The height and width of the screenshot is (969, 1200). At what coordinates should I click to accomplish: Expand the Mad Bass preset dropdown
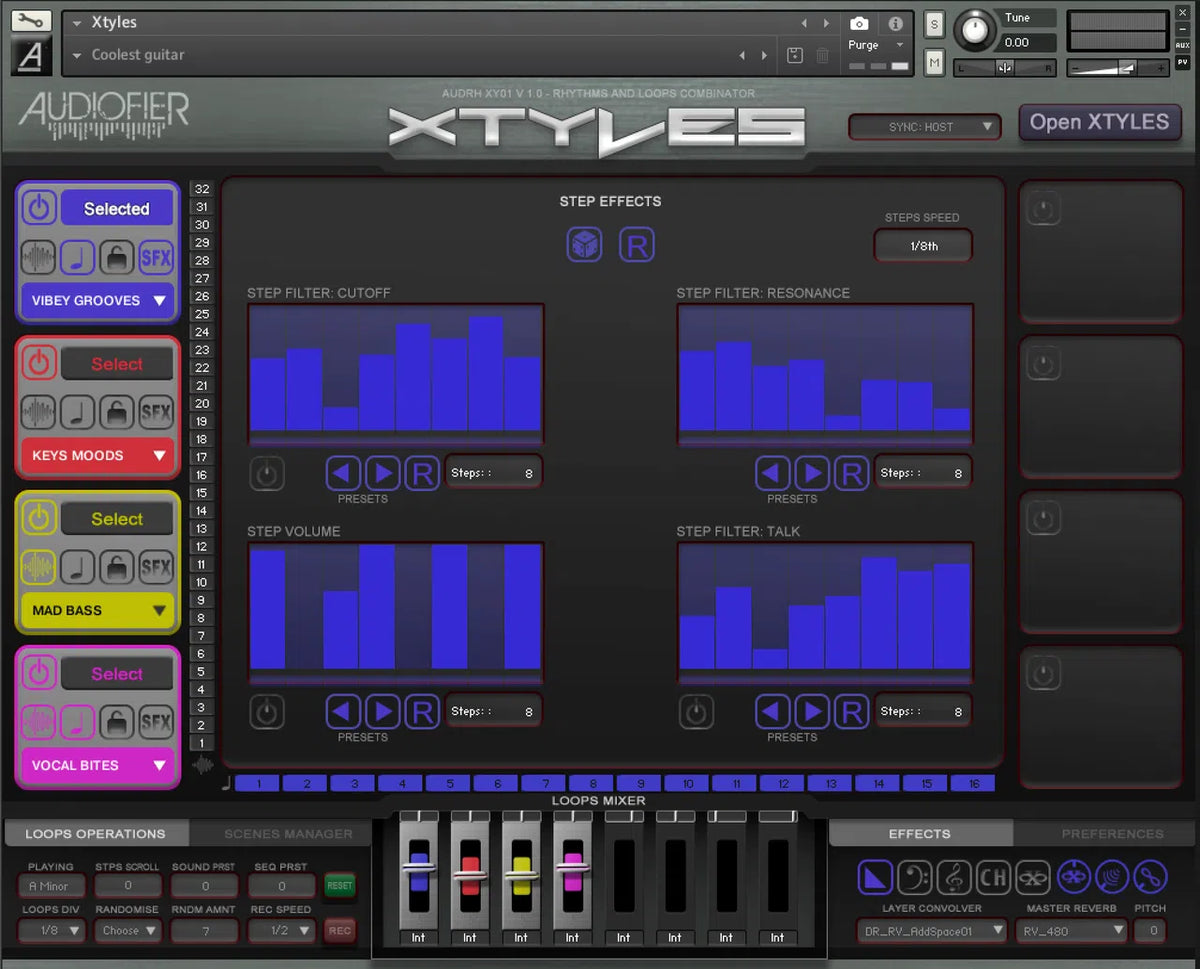point(96,610)
